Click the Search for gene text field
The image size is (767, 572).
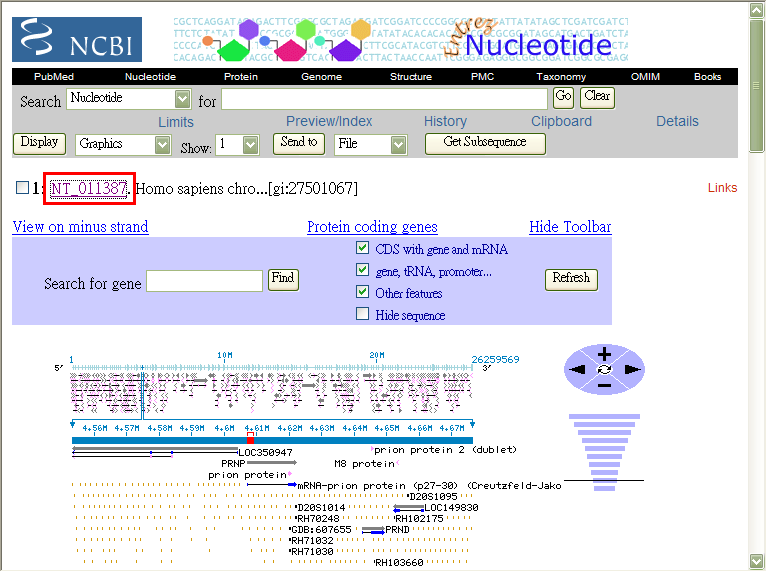pos(204,282)
